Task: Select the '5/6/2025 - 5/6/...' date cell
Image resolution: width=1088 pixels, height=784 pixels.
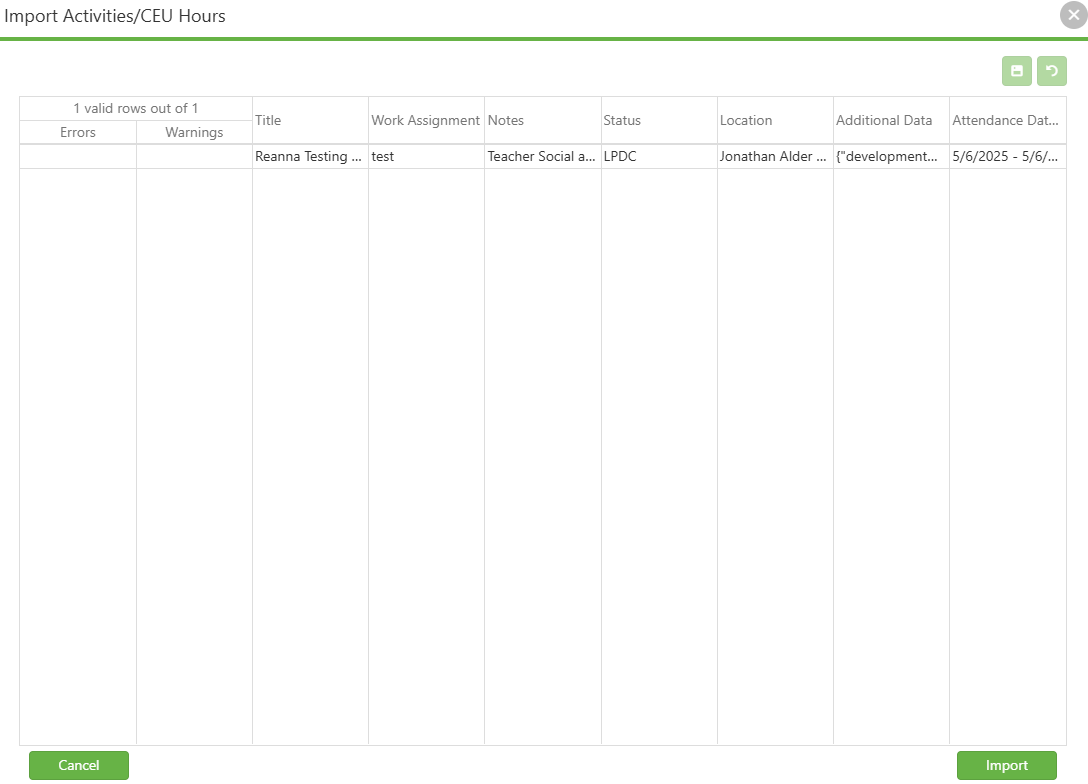Action: (1008, 156)
